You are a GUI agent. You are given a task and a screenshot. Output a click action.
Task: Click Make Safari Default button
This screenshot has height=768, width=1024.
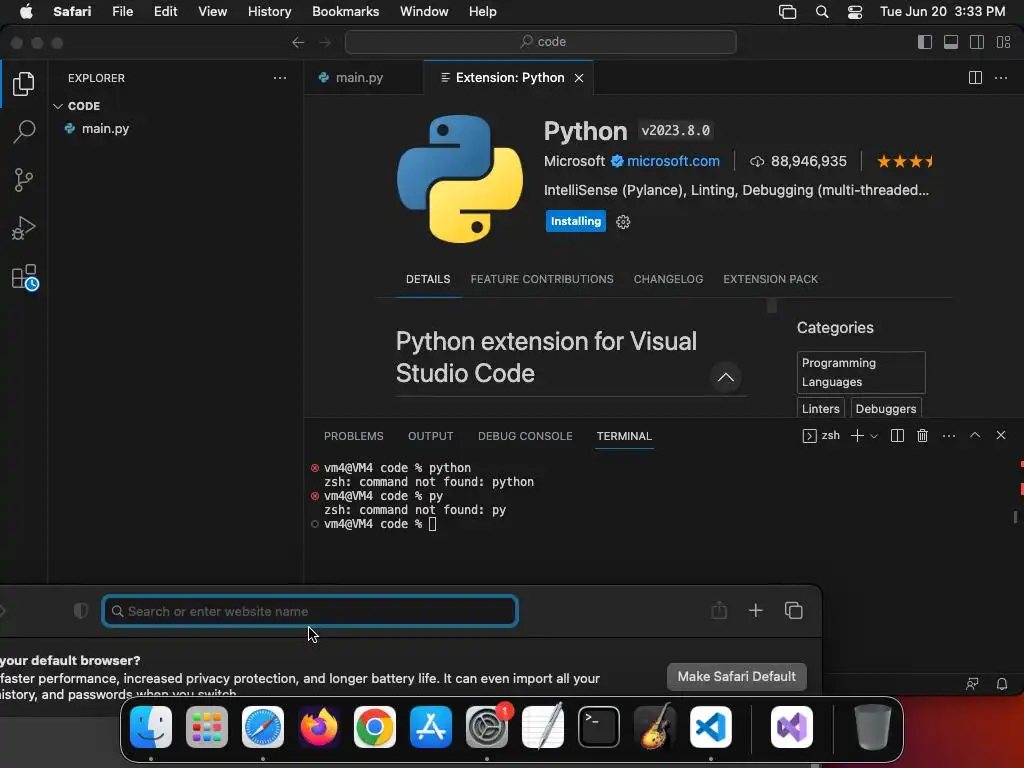pyautogui.click(x=737, y=677)
